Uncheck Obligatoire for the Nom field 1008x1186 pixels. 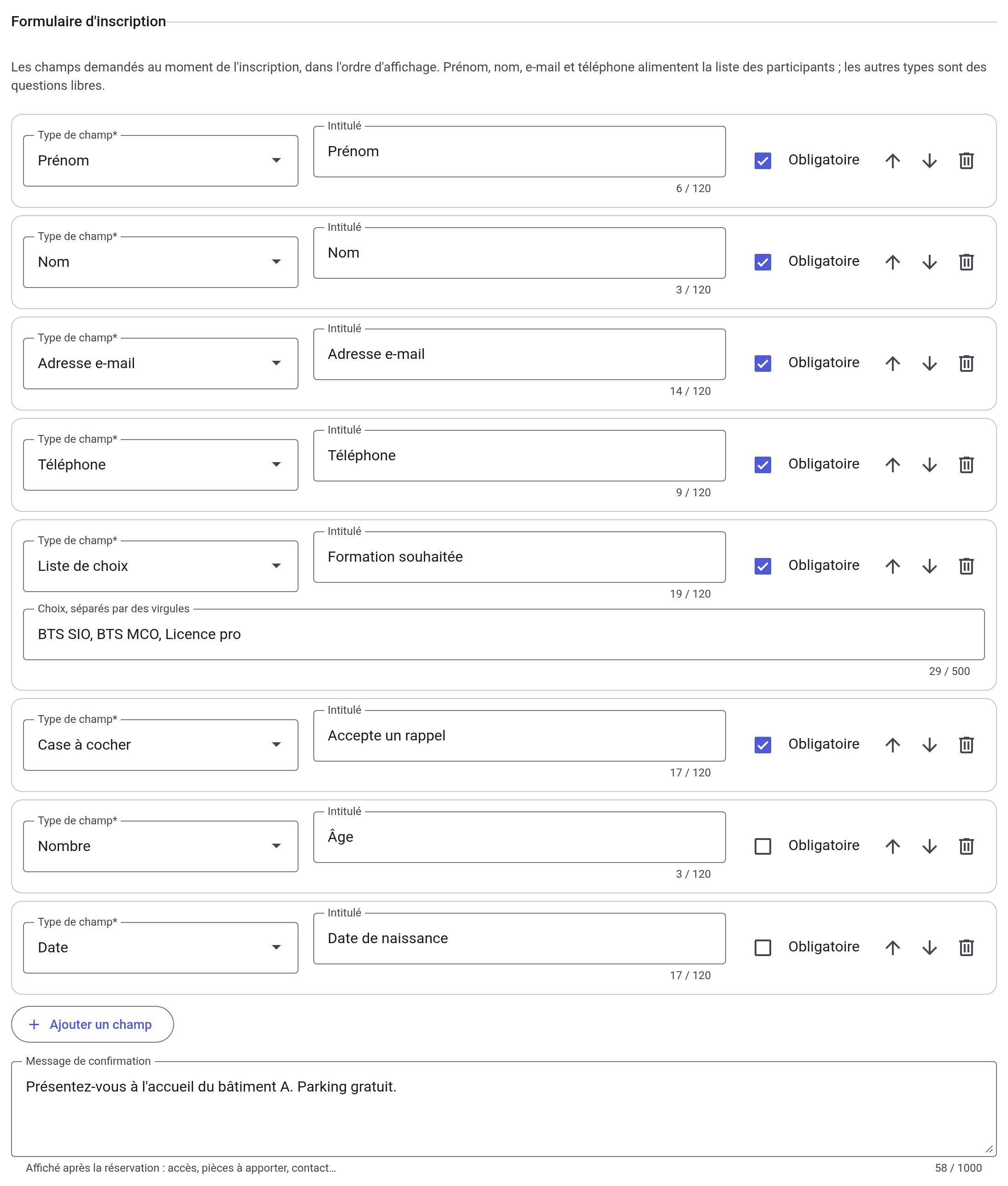coord(762,262)
